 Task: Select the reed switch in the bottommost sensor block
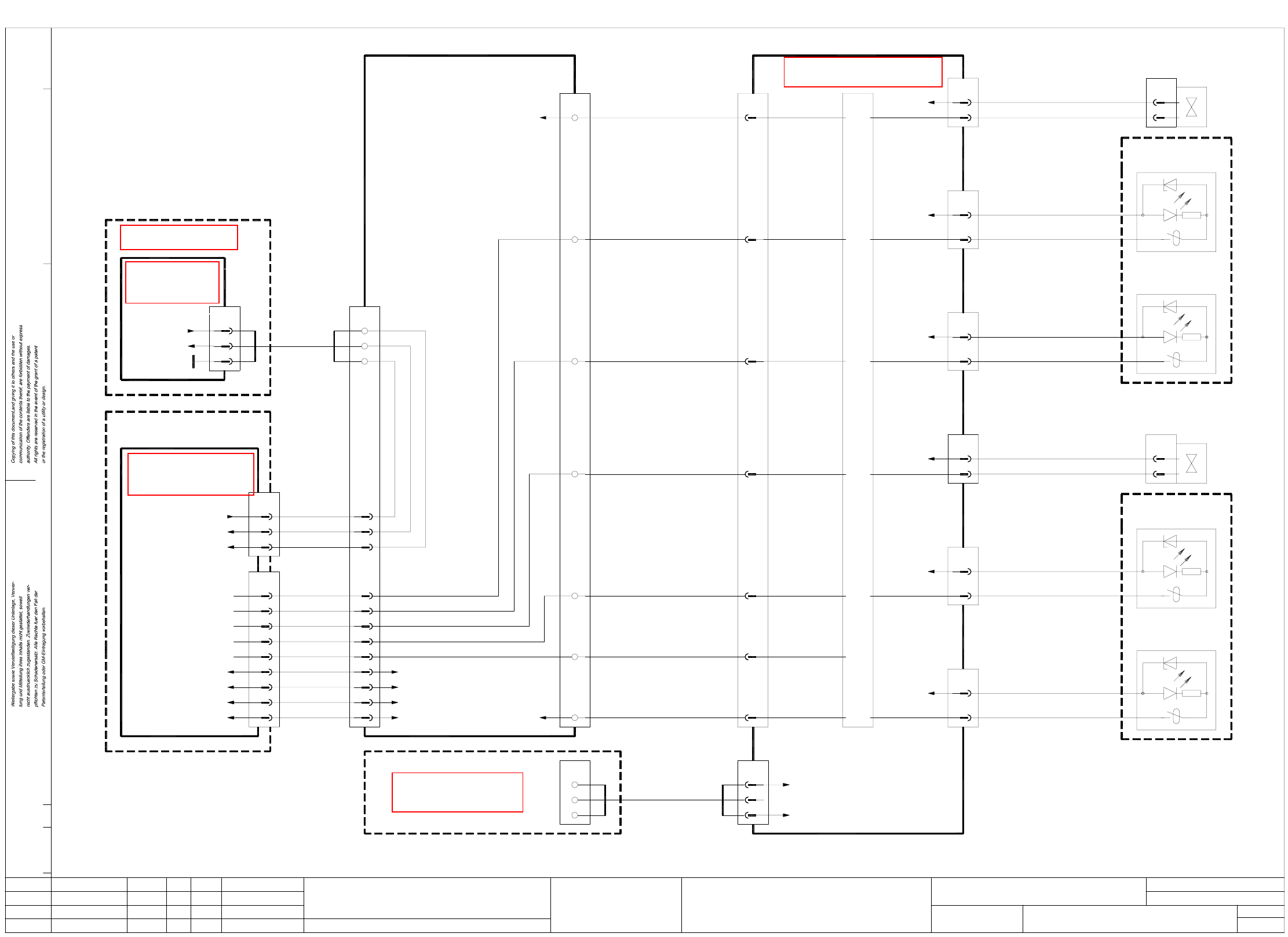click(x=1176, y=716)
